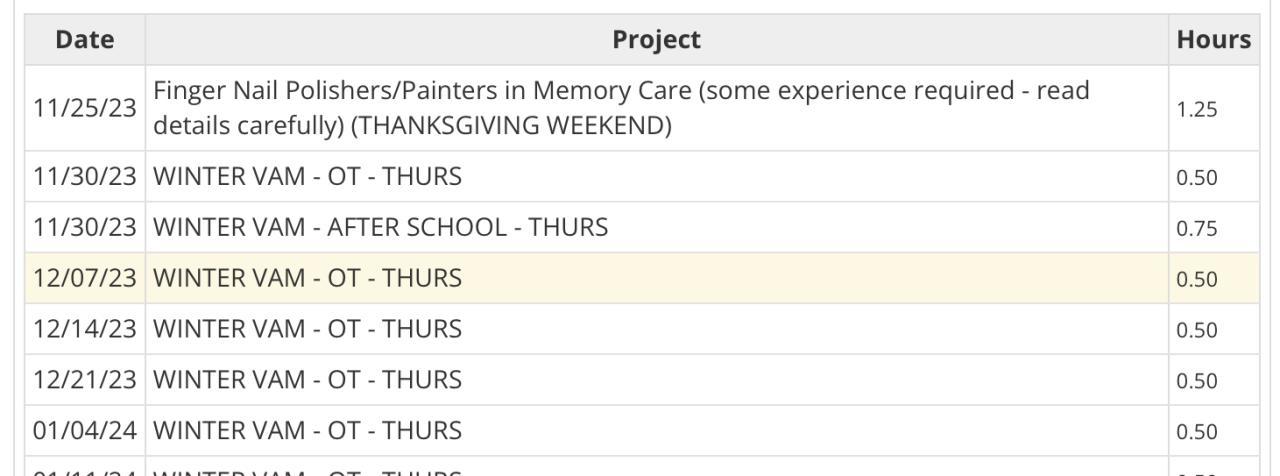The height and width of the screenshot is (476, 1280).
Task: Click the first 11/30/23 date cell
Action: (x=84, y=177)
